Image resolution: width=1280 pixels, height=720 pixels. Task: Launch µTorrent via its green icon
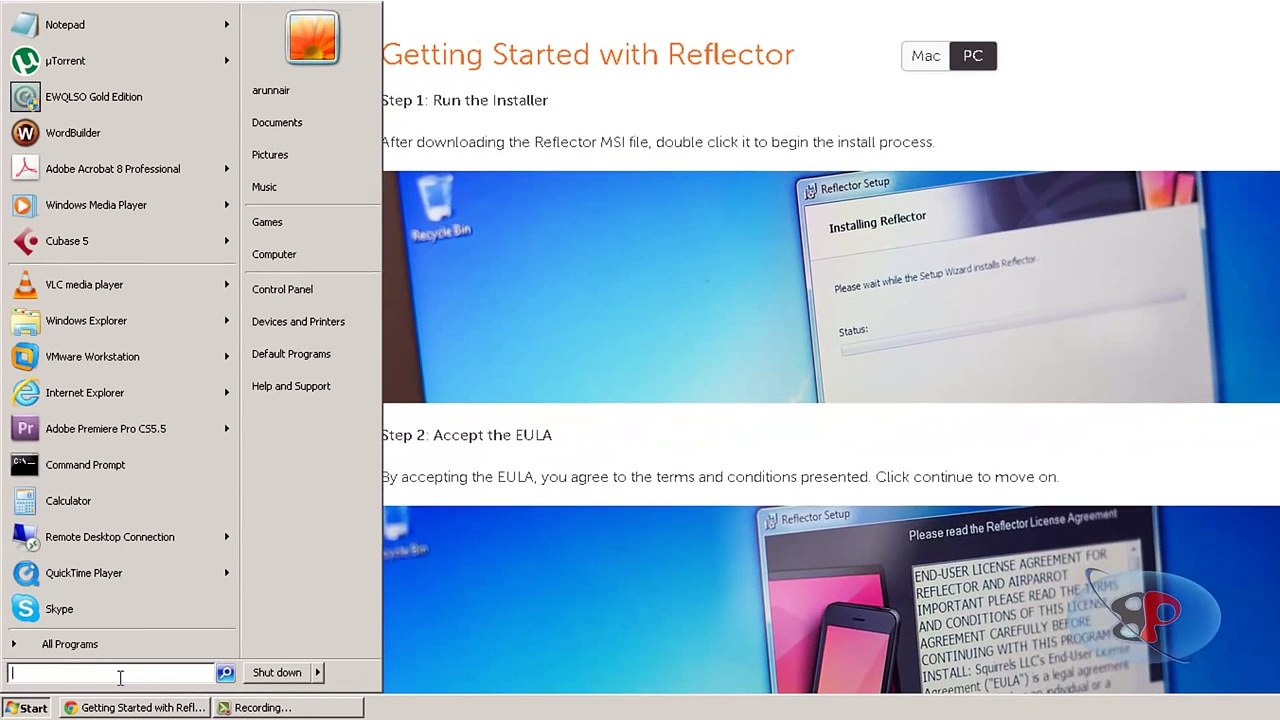[25, 61]
